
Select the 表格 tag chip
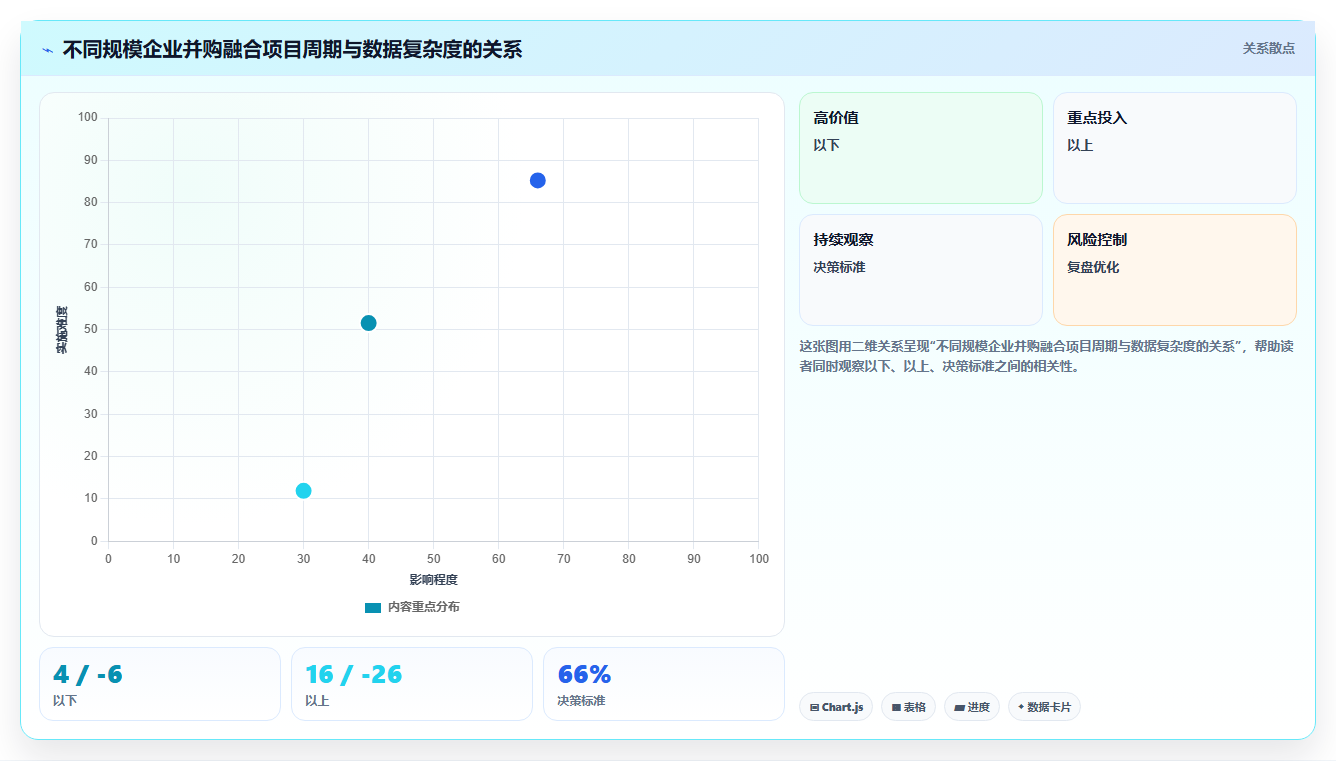(908, 707)
